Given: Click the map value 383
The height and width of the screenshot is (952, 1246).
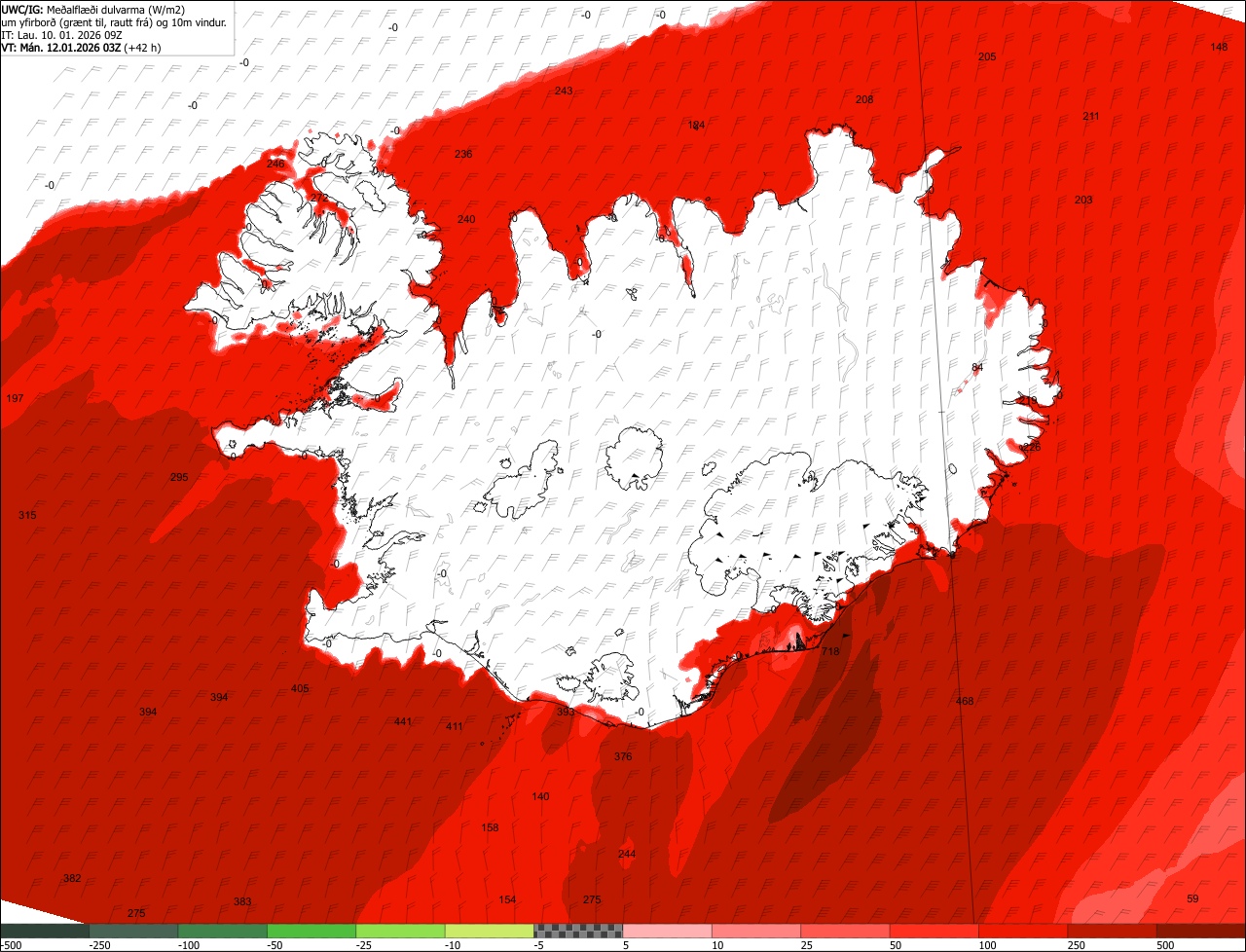Looking at the screenshot, I should click(x=242, y=901).
